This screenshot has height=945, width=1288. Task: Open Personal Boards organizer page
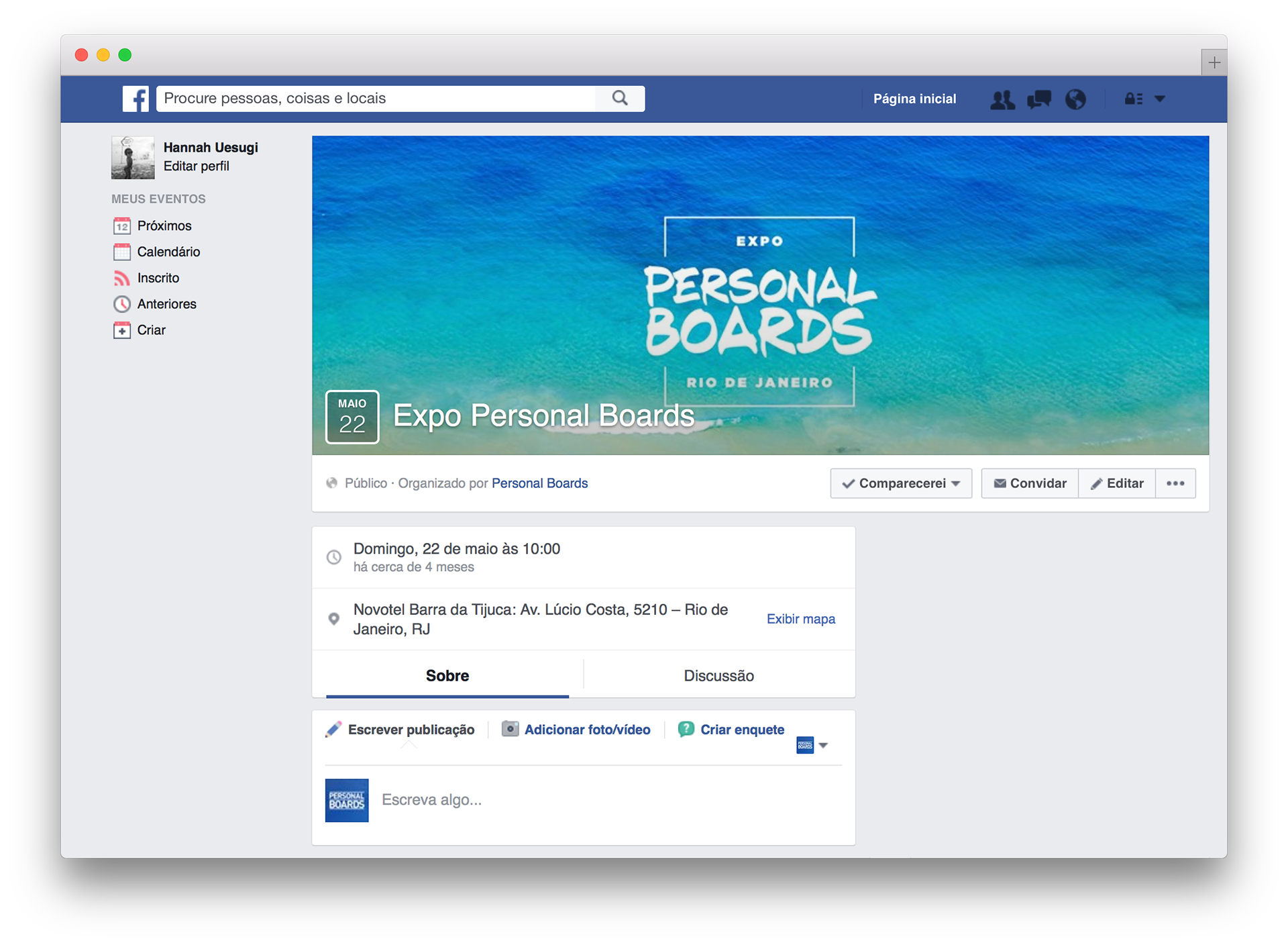(539, 483)
